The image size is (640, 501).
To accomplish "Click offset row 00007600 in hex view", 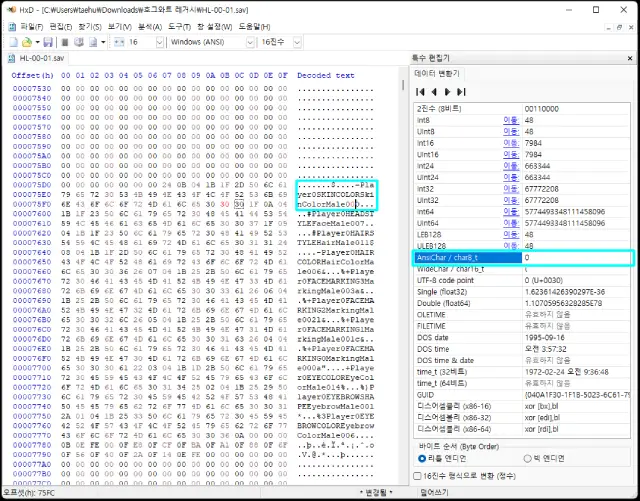I will point(32,214).
